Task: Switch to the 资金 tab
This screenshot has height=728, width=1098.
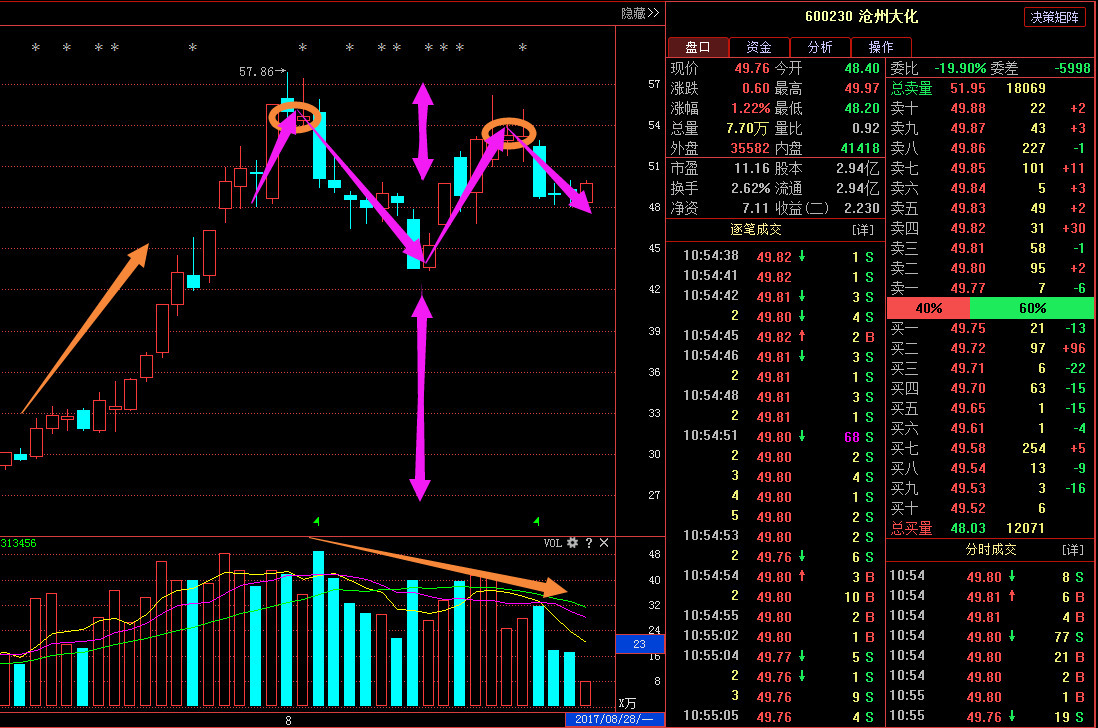Action: [x=759, y=47]
